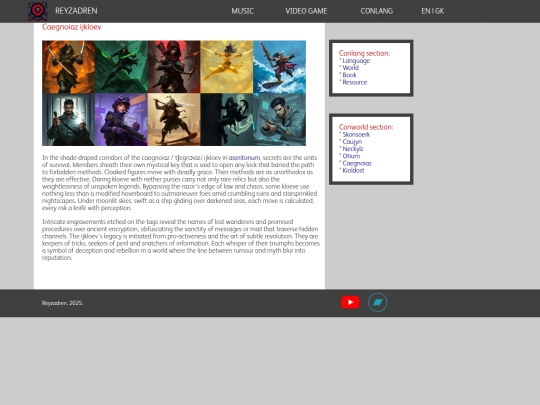Open the Bandcamp icon in footer
Viewport: 540px width, 405px height.
(377, 302)
